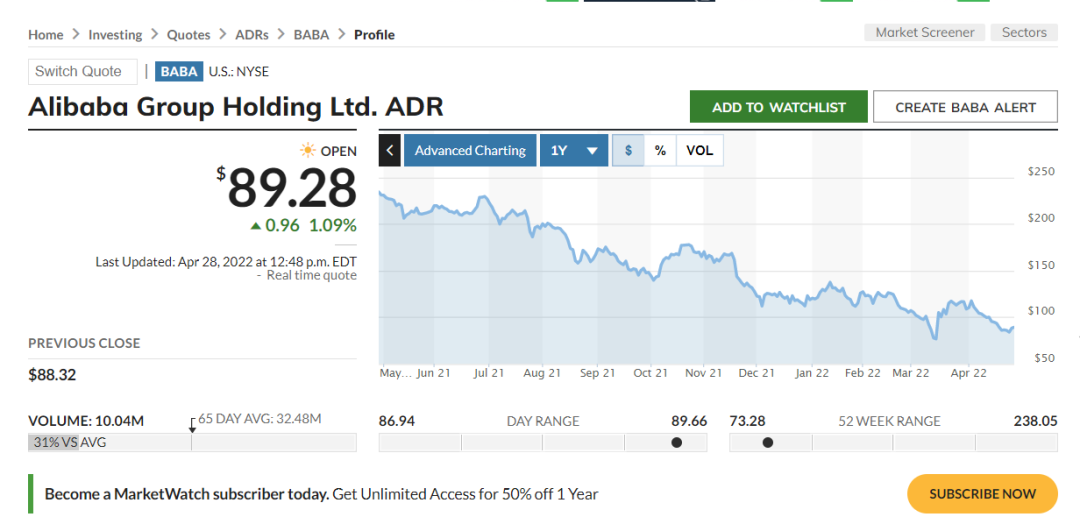Screen dimensions: 1080x517
Task: Click CREATE BABA ALERT button
Action: 965,107
